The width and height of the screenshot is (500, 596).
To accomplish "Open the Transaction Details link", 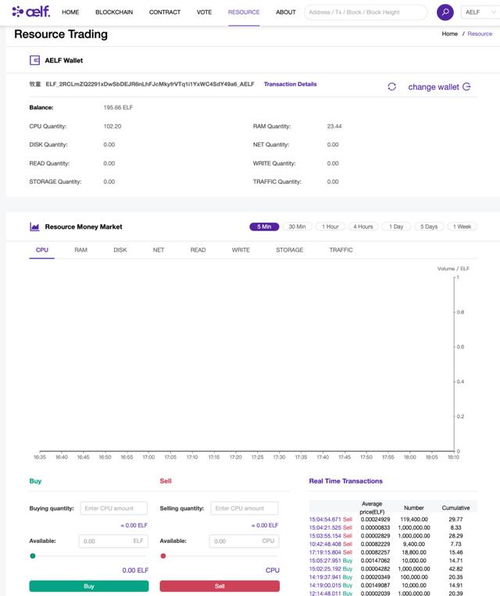I will click(x=290, y=84).
